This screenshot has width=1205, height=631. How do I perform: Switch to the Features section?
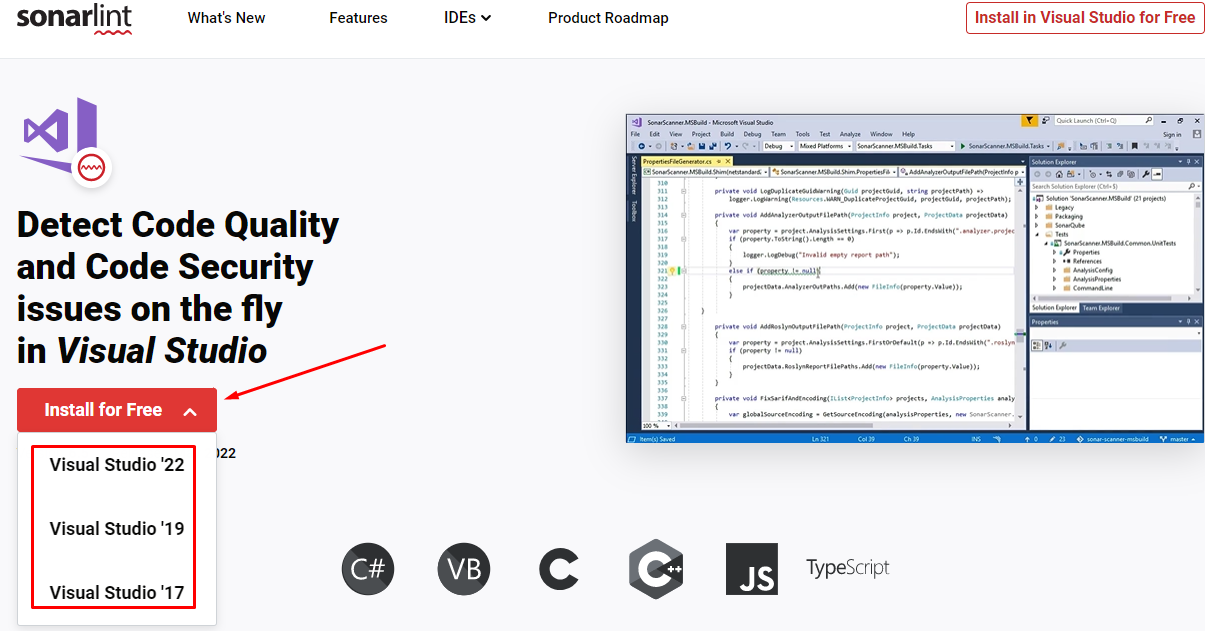pyautogui.click(x=358, y=17)
